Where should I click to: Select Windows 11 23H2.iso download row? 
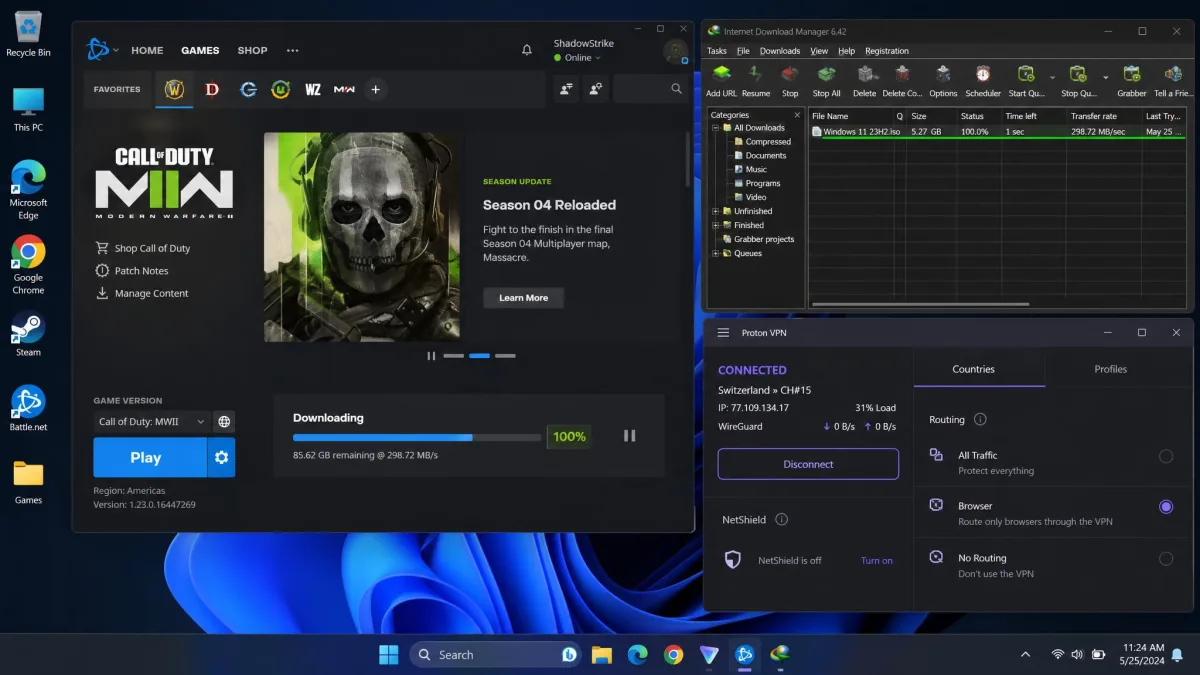click(x=999, y=131)
